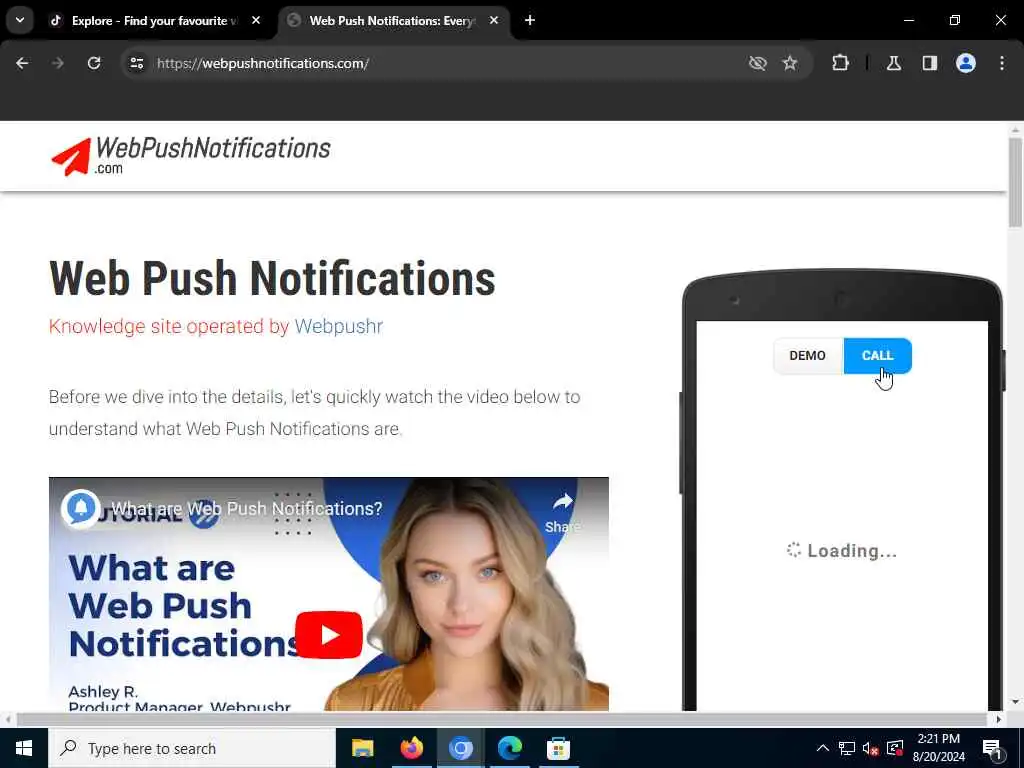
Task: Open Microsoft Store from the taskbar
Action: pos(558,748)
